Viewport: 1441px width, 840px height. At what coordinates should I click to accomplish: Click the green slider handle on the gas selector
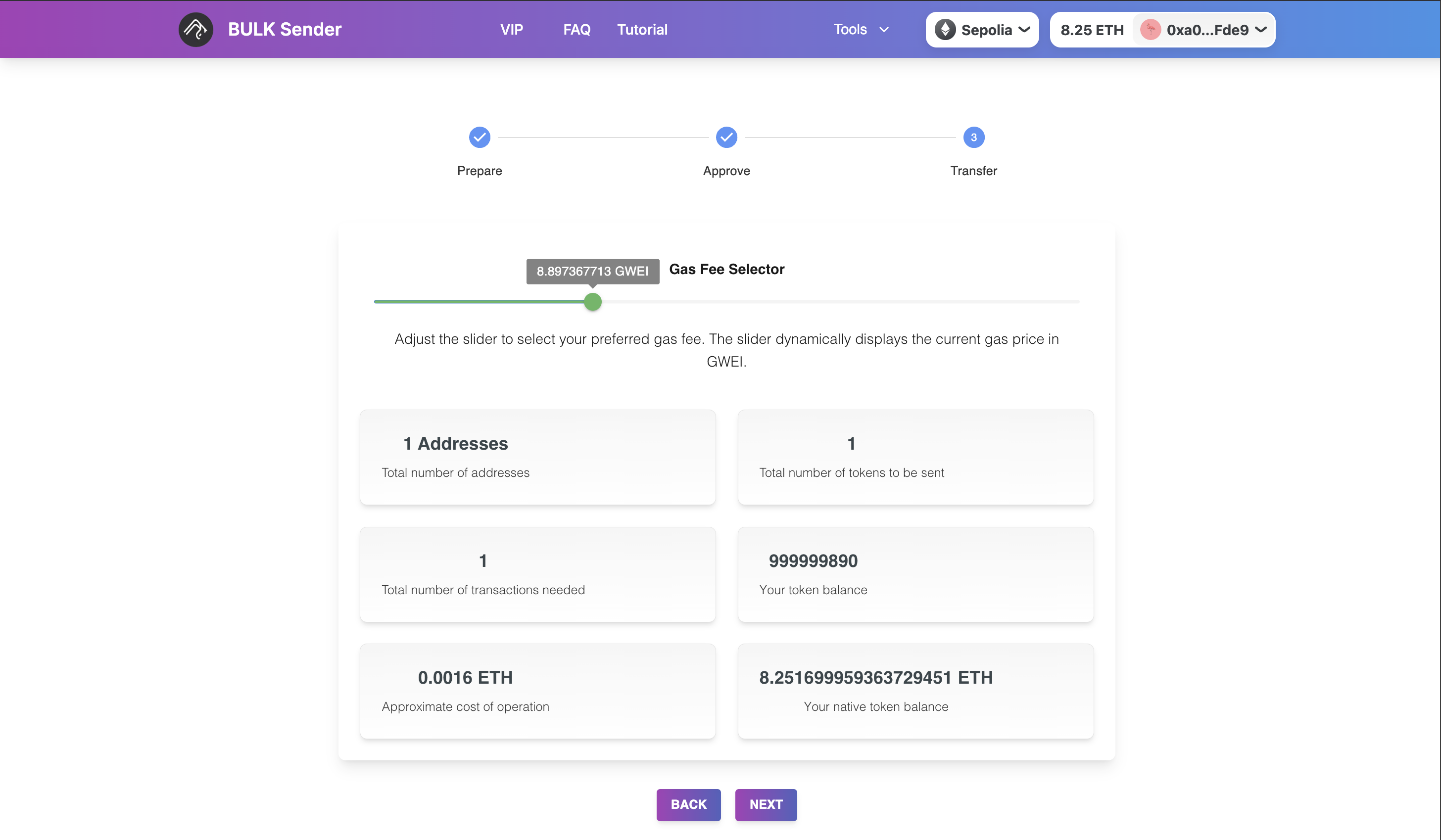[x=593, y=302]
